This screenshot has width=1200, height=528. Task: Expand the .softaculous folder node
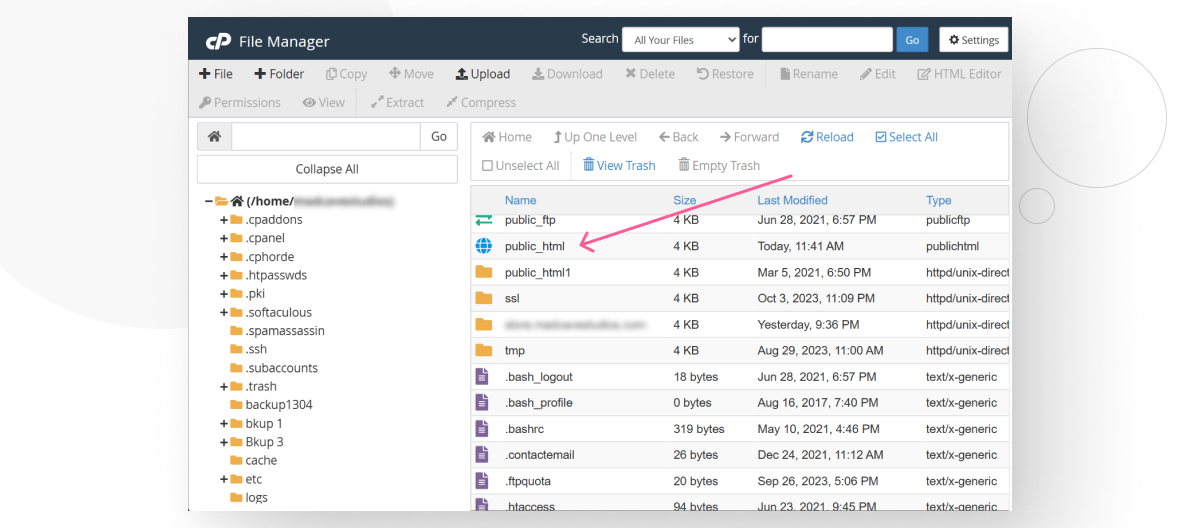pos(224,313)
